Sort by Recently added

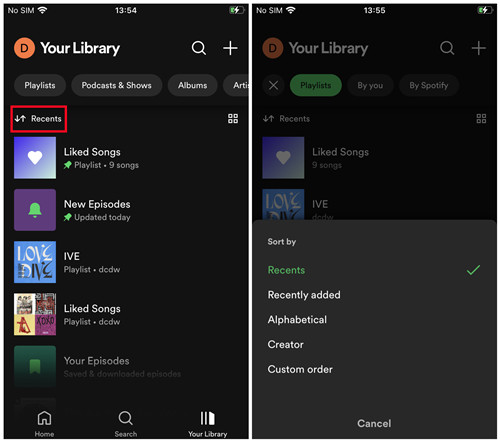pyautogui.click(x=374, y=295)
